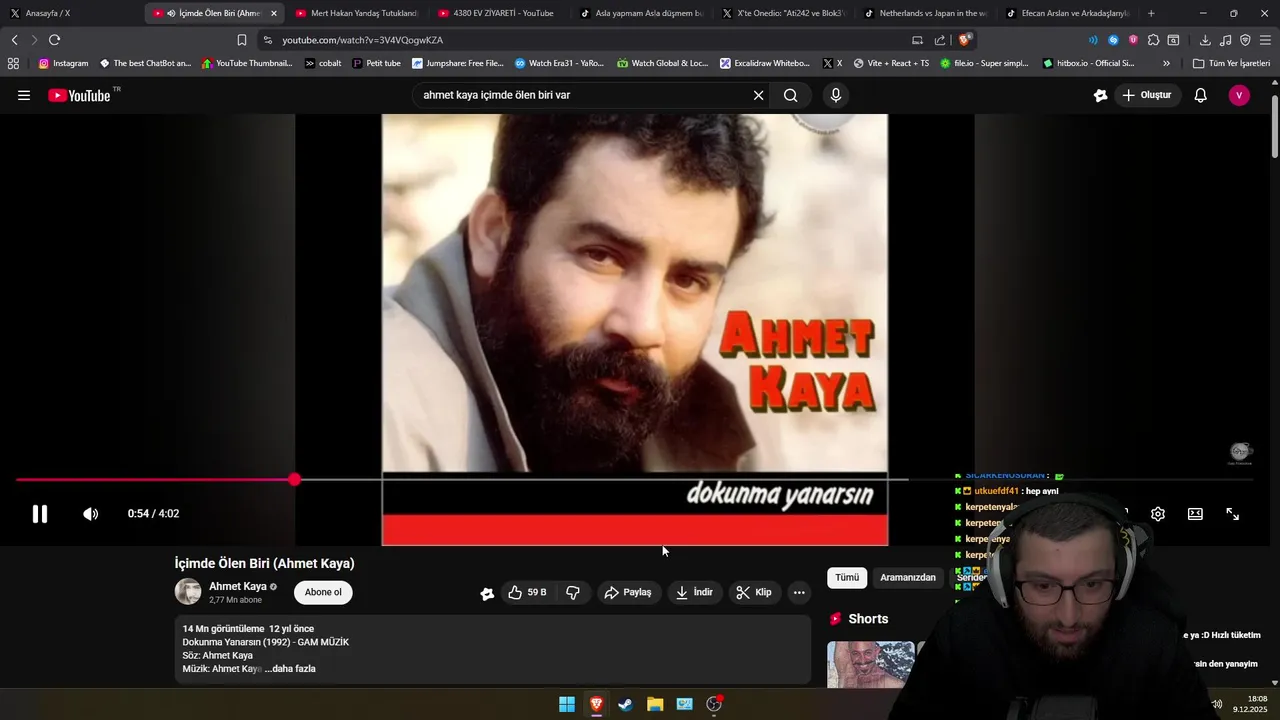Expand description with ...daha fazla
1280x720 pixels.
pyautogui.click(x=290, y=669)
